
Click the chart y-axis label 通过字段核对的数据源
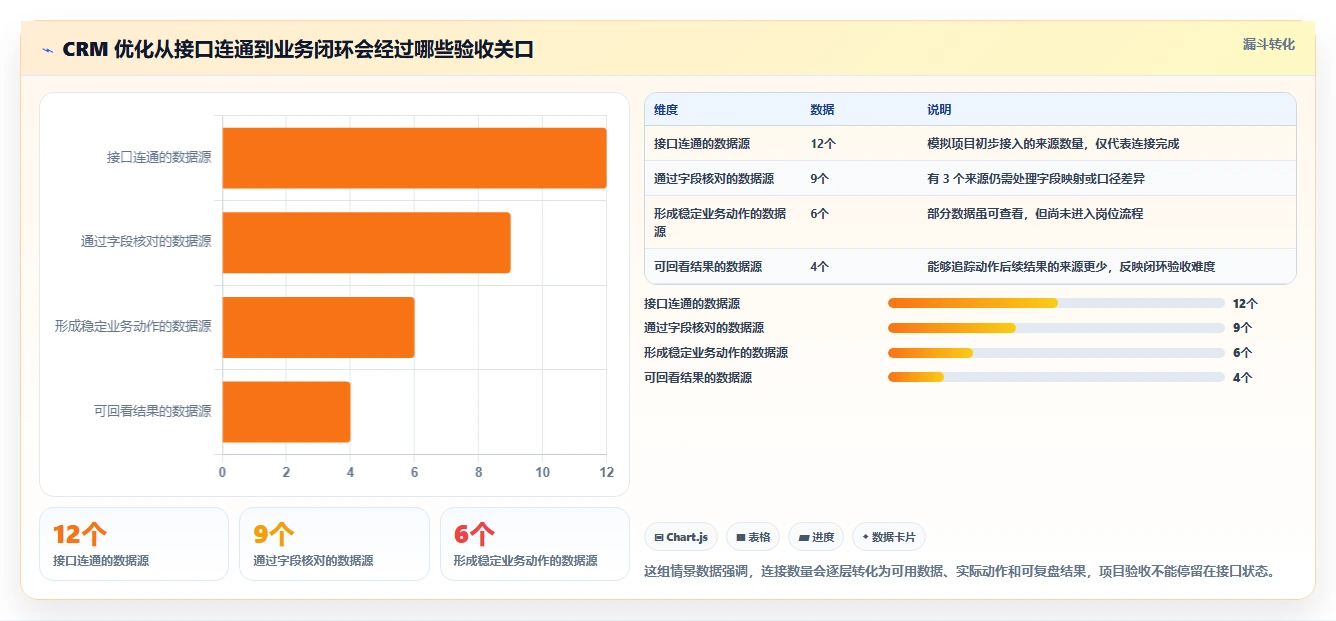[146, 242]
